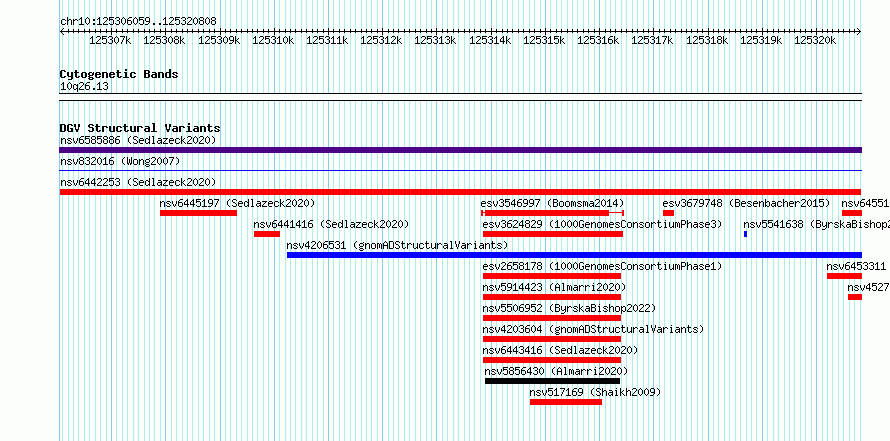Select the dark purple nsv6585886 variant bar
This screenshot has width=890, height=441.
click(460, 150)
